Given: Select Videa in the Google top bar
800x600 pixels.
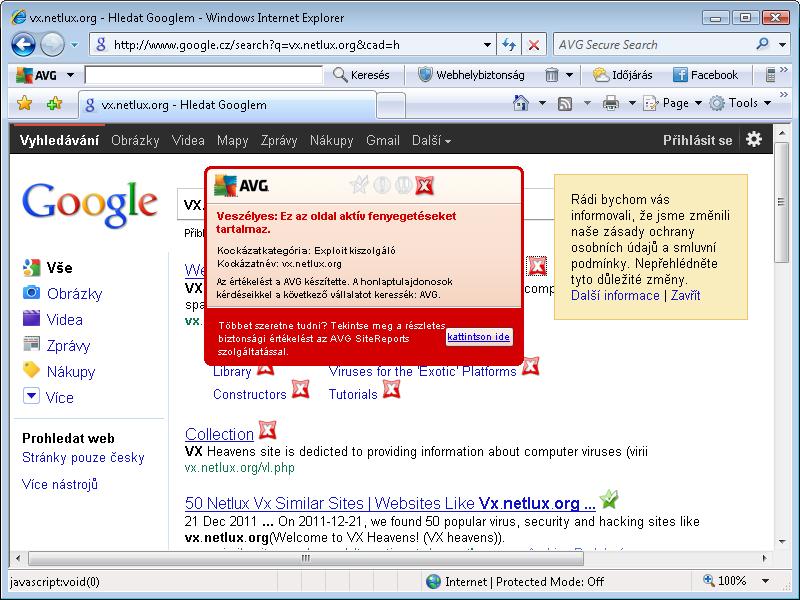Looking at the screenshot, I should tap(188, 140).
